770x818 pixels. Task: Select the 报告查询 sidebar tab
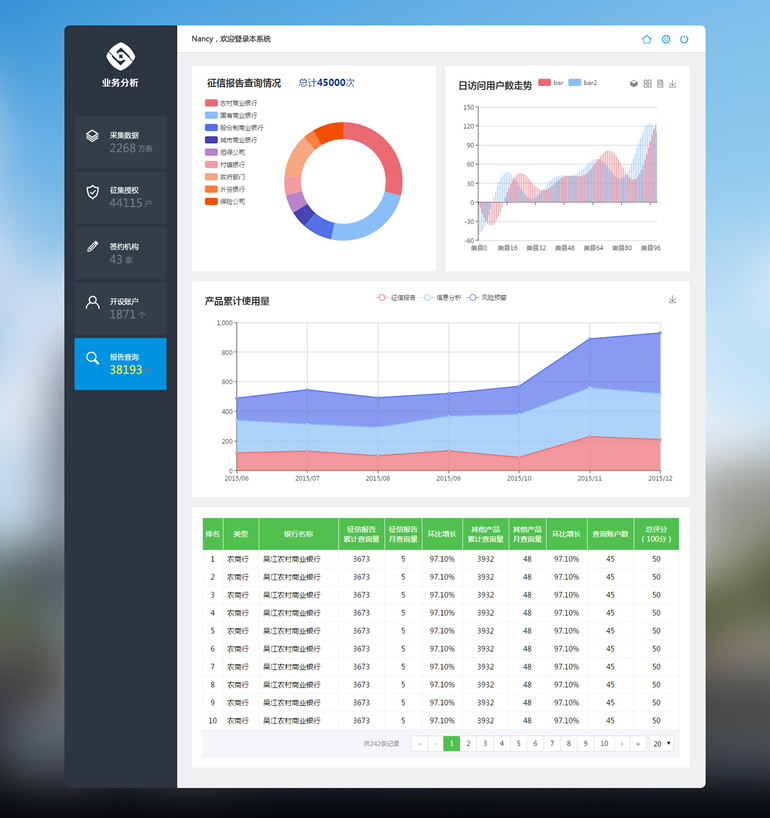pyautogui.click(x=120, y=363)
